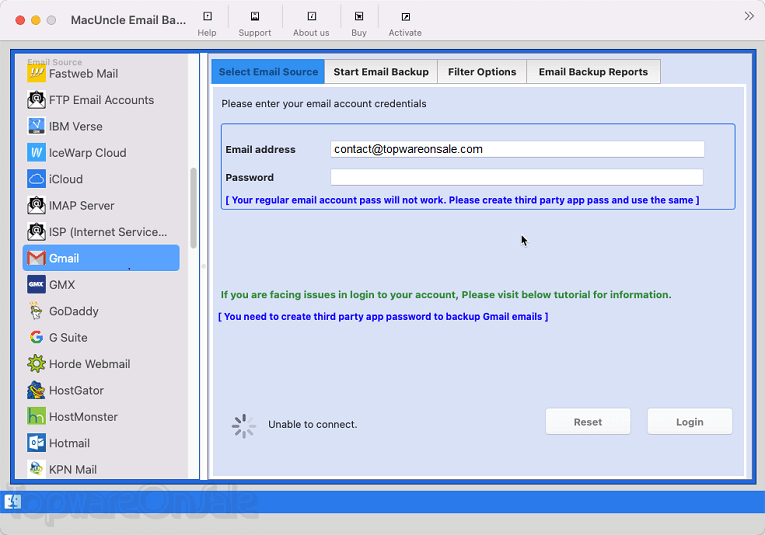Viewport: 765px width, 535px height.
Task: Choose the iCloud cloud icon
Action: (x=36, y=179)
